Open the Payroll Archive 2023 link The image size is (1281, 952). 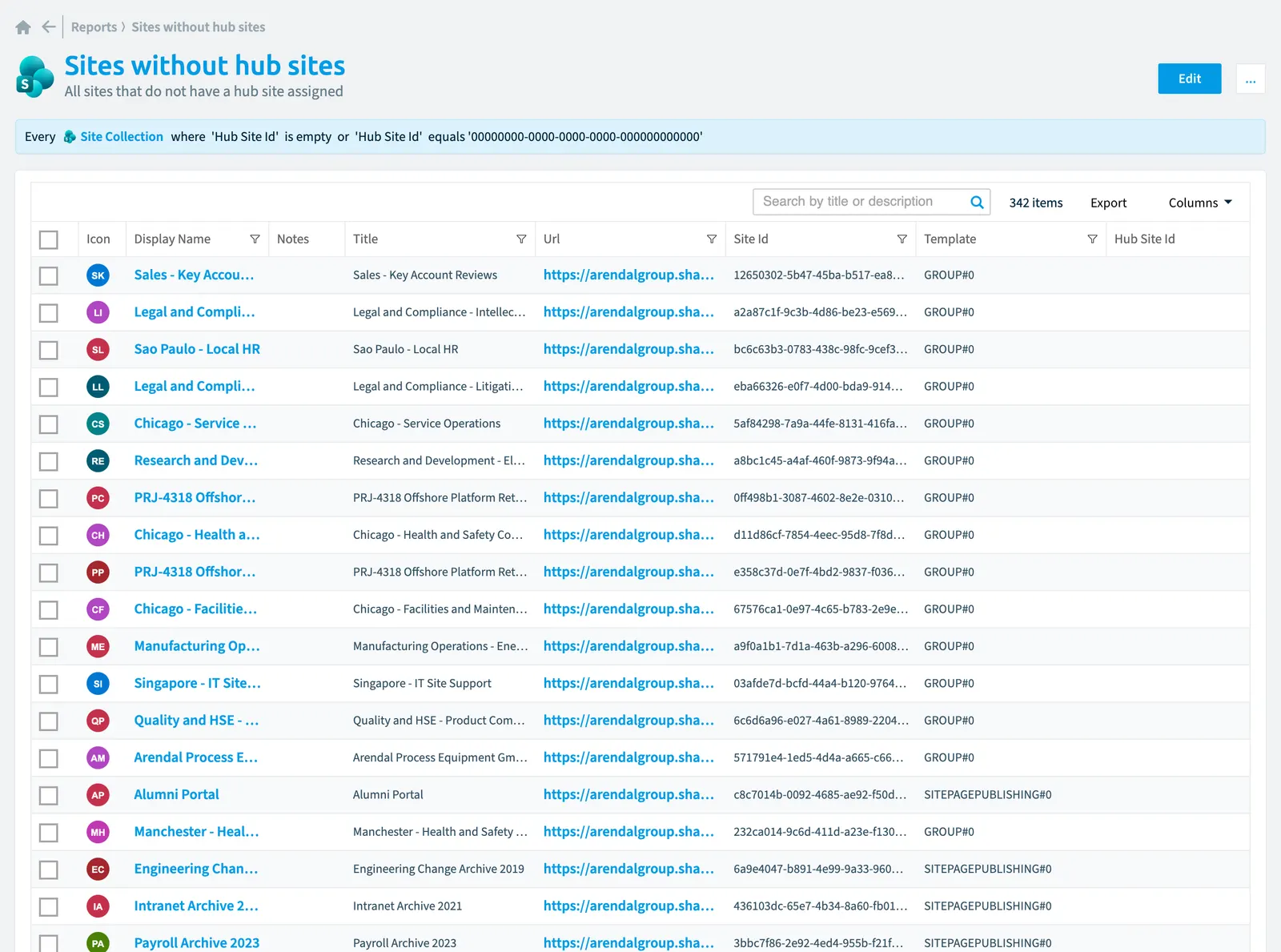tap(197, 943)
